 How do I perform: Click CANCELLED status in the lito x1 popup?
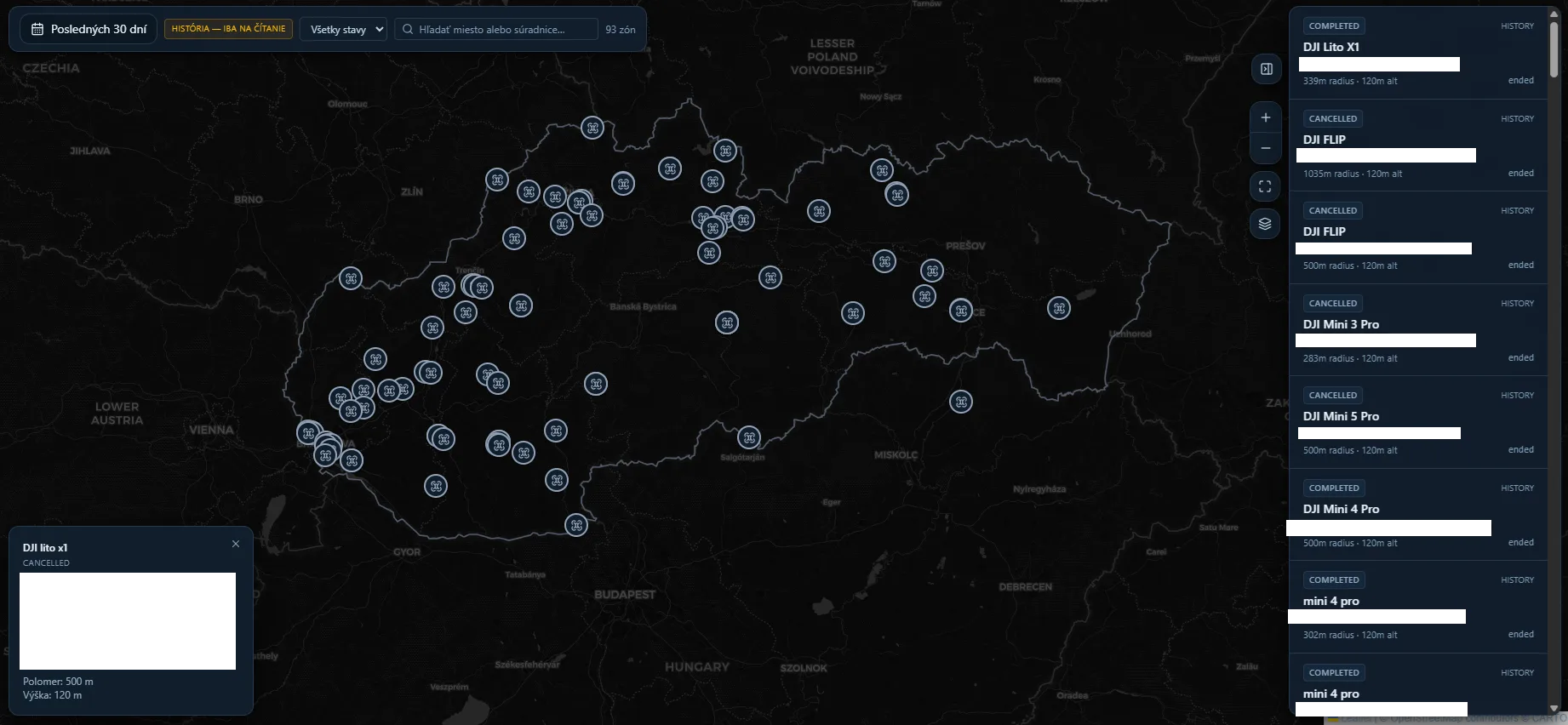(x=46, y=563)
